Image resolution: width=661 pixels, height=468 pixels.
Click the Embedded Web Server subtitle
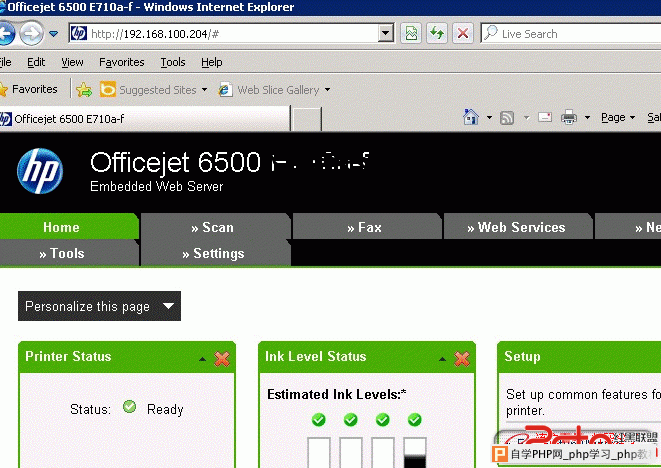click(156, 186)
